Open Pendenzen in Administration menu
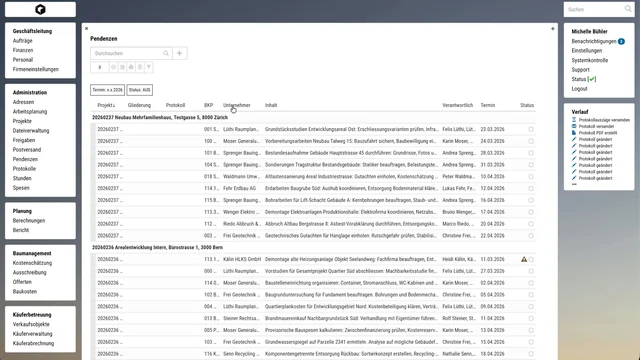640x360 pixels. pyautogui.click(x=25, y=159)
